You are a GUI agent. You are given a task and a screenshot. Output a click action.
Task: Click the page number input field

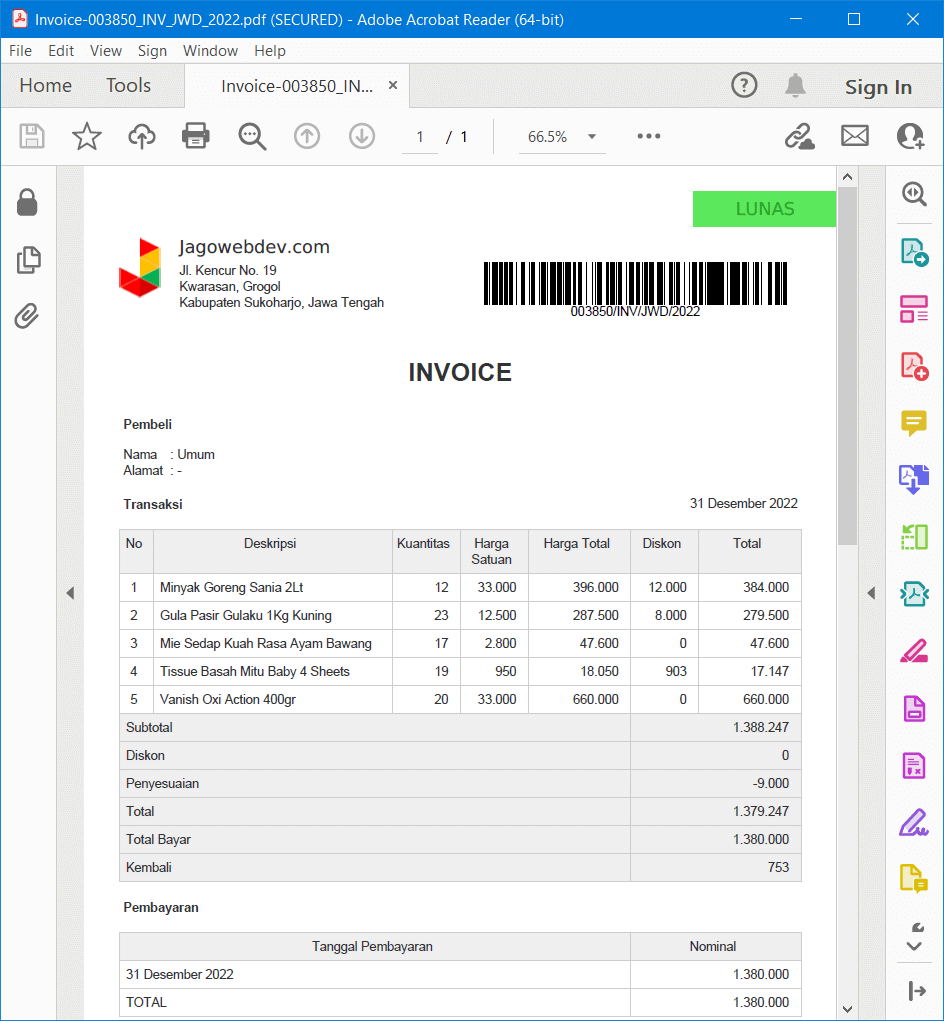tap(420, 137)
